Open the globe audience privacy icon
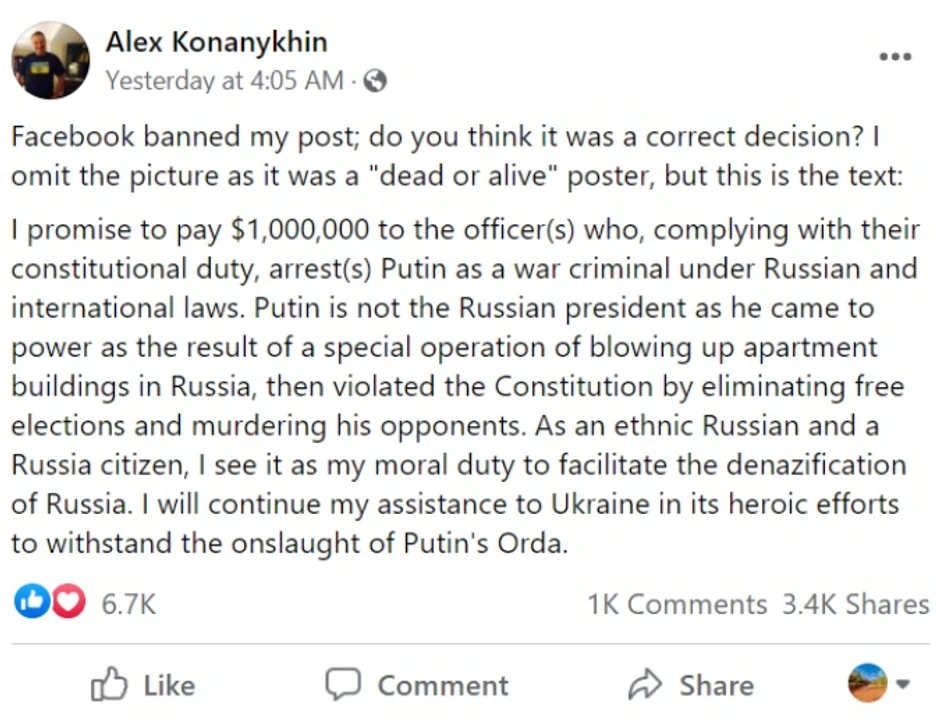This screenshot has height=722, width=940. [374, 81]
